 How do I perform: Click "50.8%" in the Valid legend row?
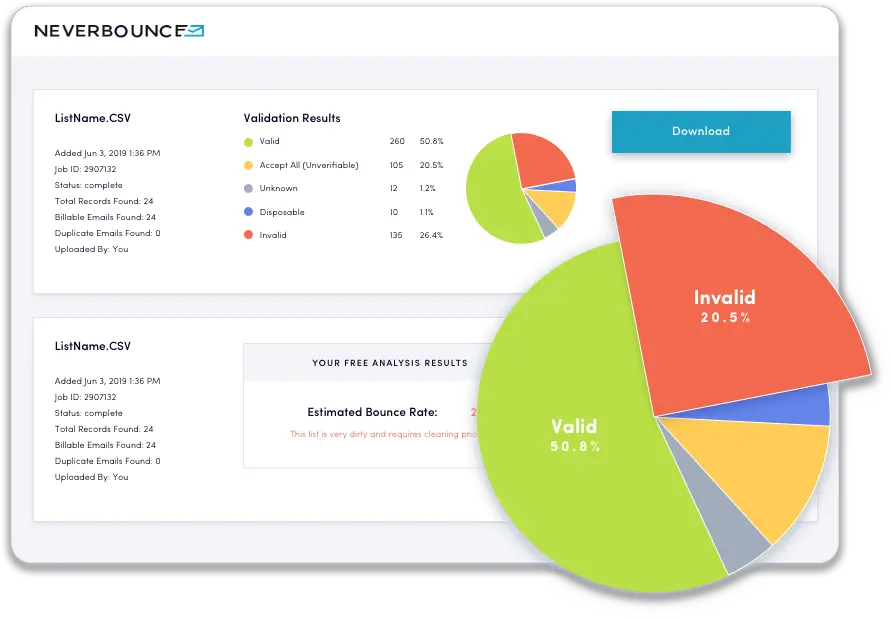pos(431,141)
